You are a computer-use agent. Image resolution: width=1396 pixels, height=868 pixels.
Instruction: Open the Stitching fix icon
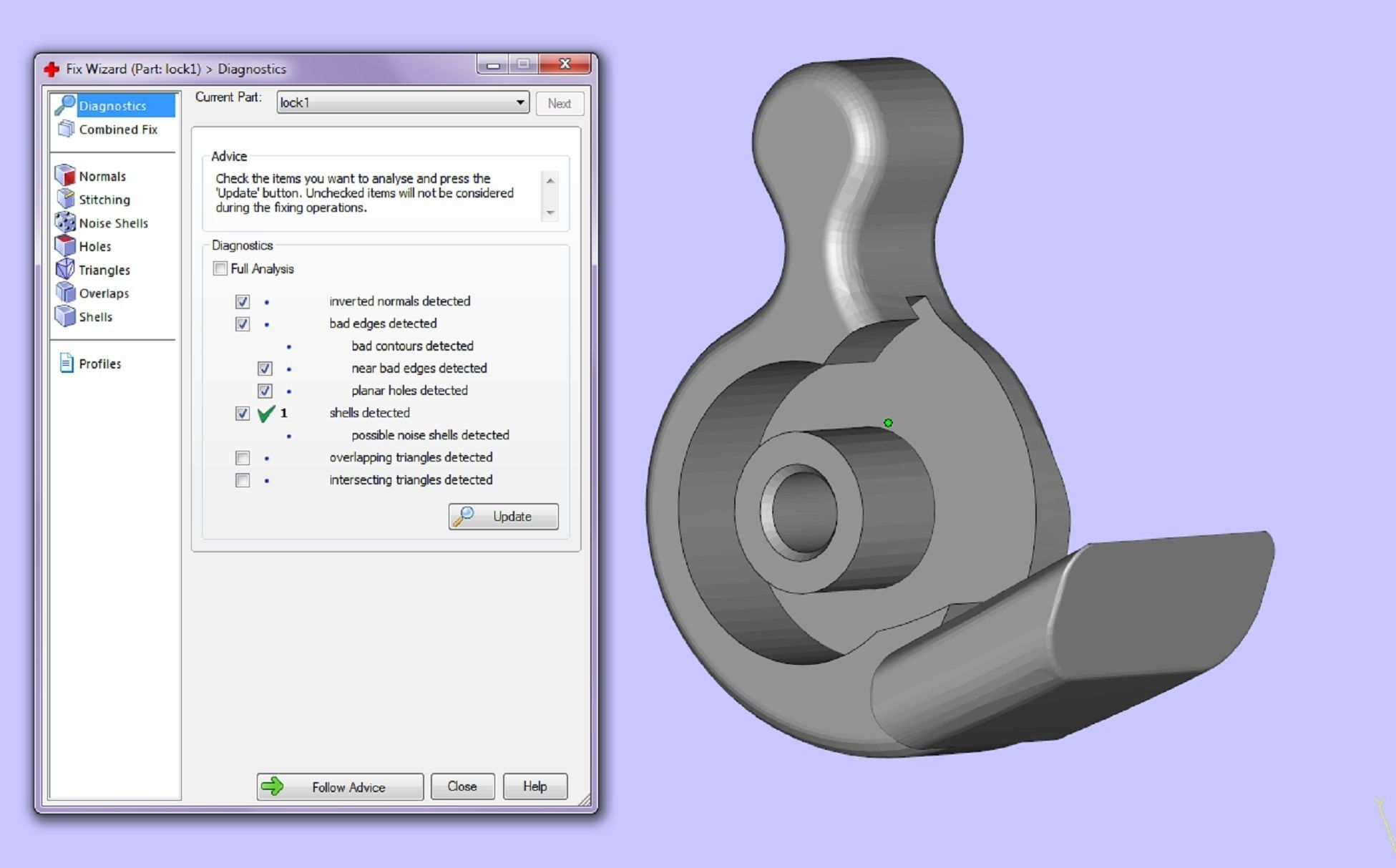[65, 199]
